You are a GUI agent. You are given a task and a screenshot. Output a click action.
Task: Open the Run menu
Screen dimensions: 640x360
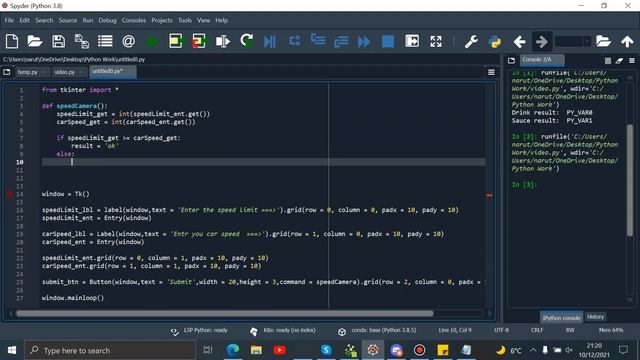click(x=88, y=20)
